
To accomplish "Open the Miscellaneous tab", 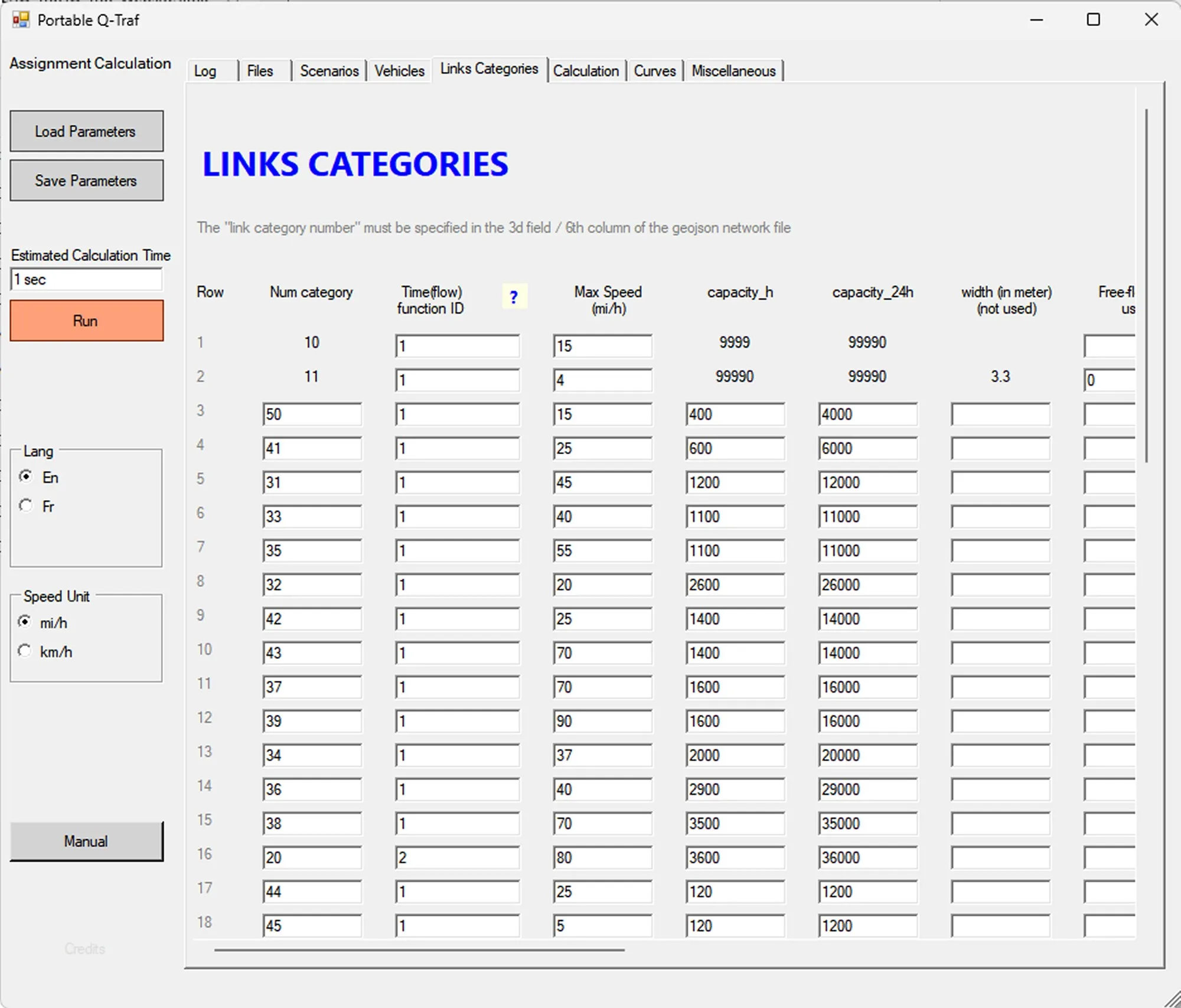I will coord(733,70).
